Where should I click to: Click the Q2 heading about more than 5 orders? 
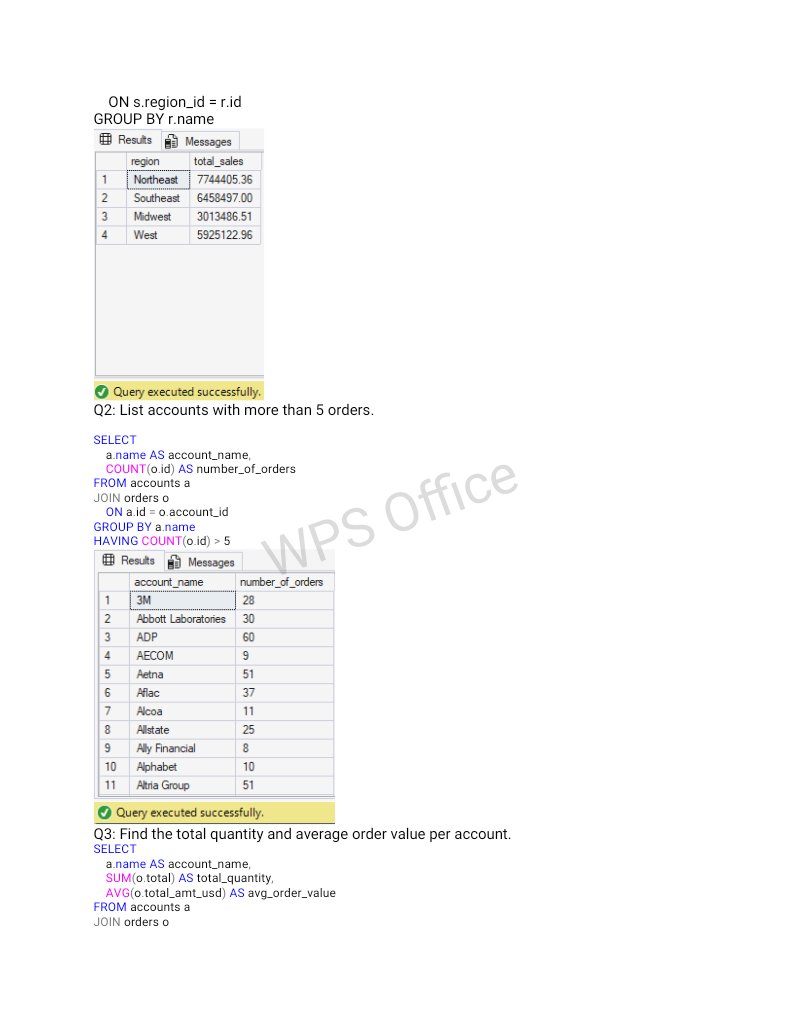pos(234,410)
